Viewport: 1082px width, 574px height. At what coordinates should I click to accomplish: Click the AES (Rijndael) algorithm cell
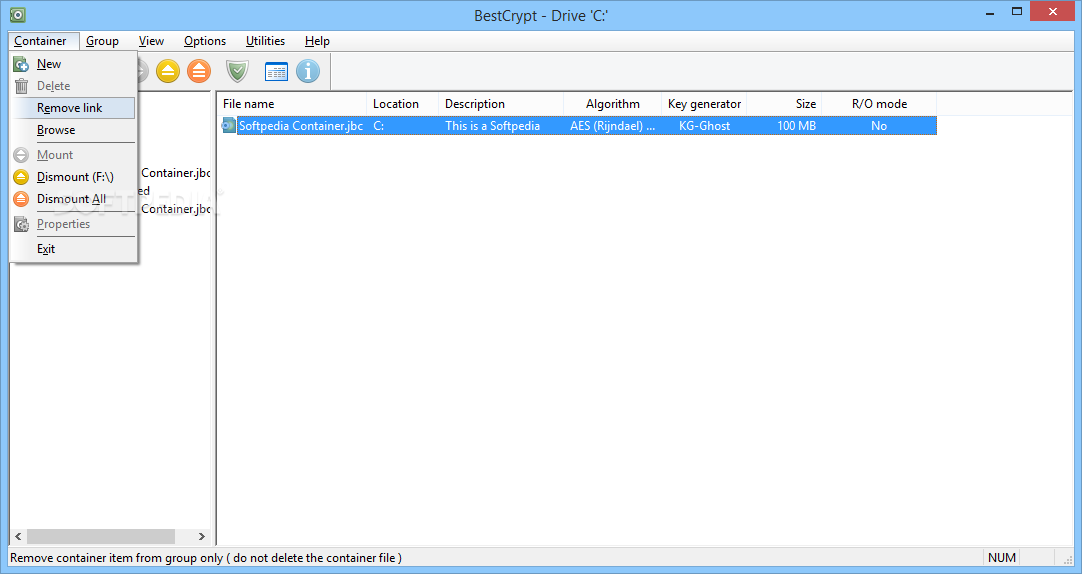[x=613, y=126]
